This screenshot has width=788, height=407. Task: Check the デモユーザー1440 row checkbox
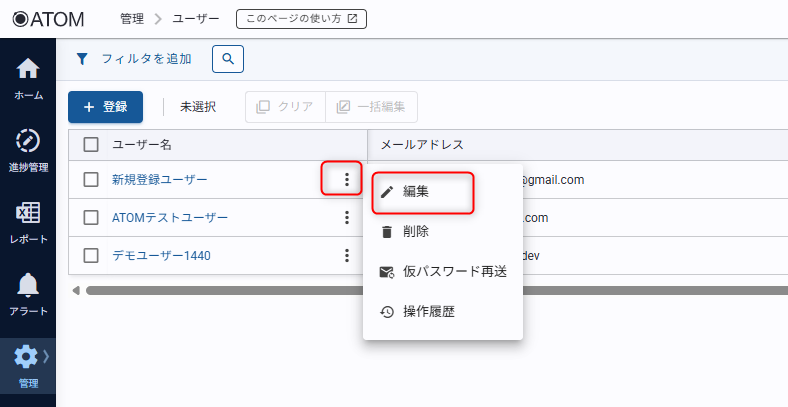(x=91, y=255)
